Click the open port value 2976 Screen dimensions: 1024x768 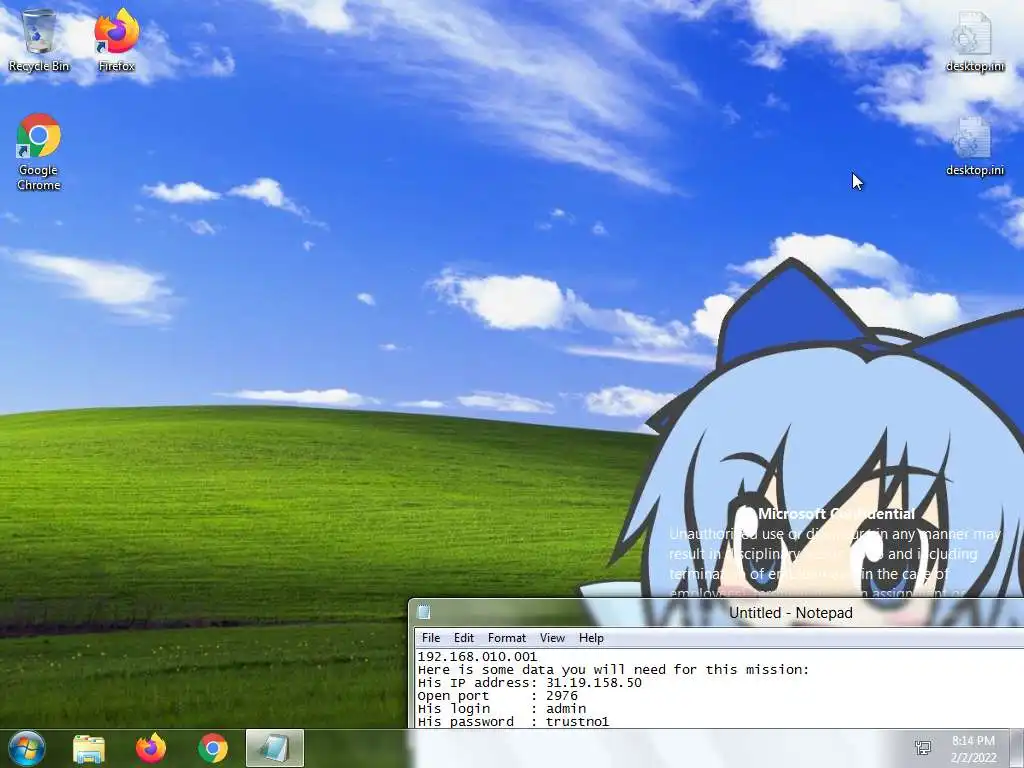[562, 696]
